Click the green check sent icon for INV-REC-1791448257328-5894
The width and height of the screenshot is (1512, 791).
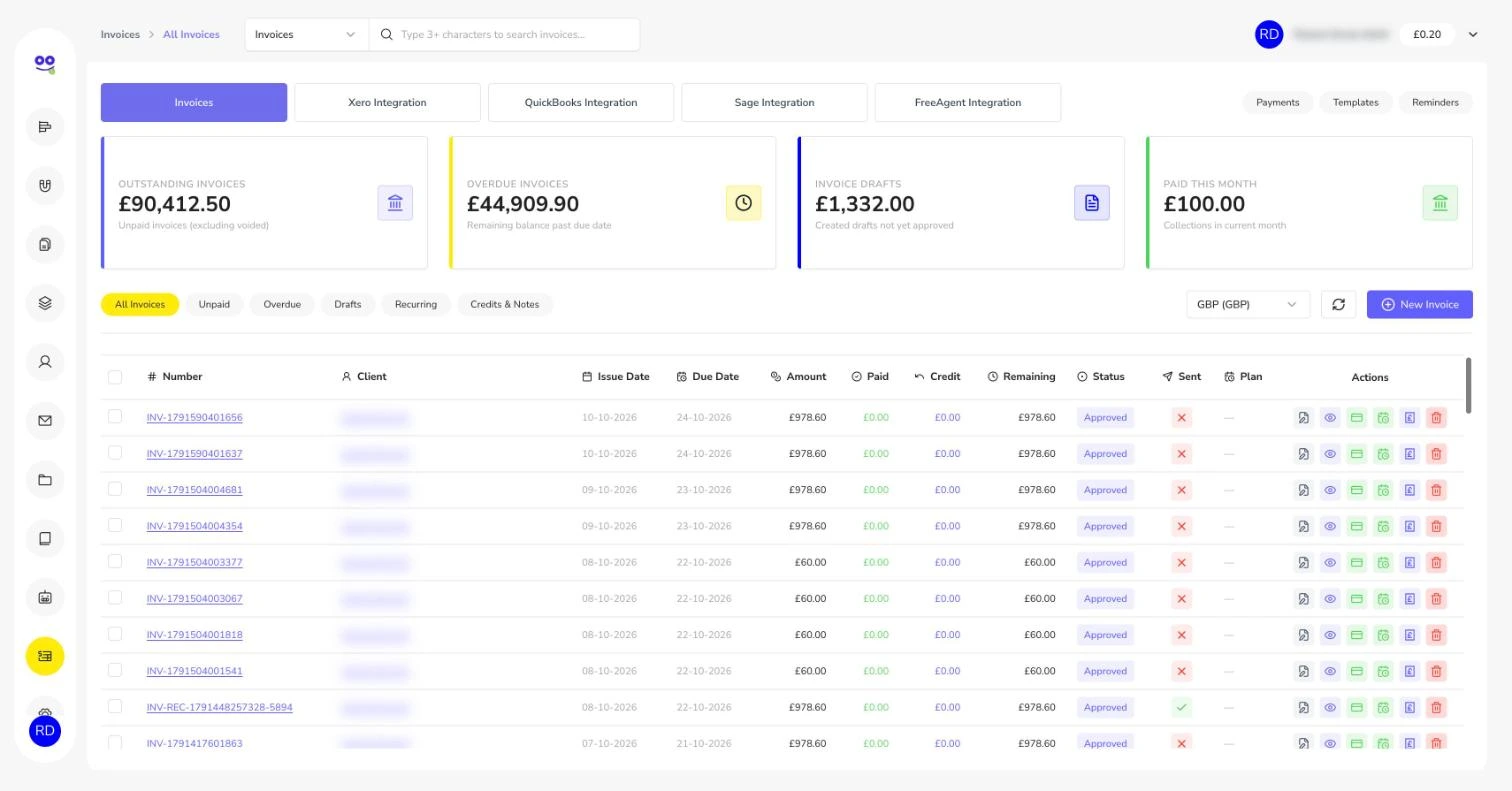pos(1181,707)
